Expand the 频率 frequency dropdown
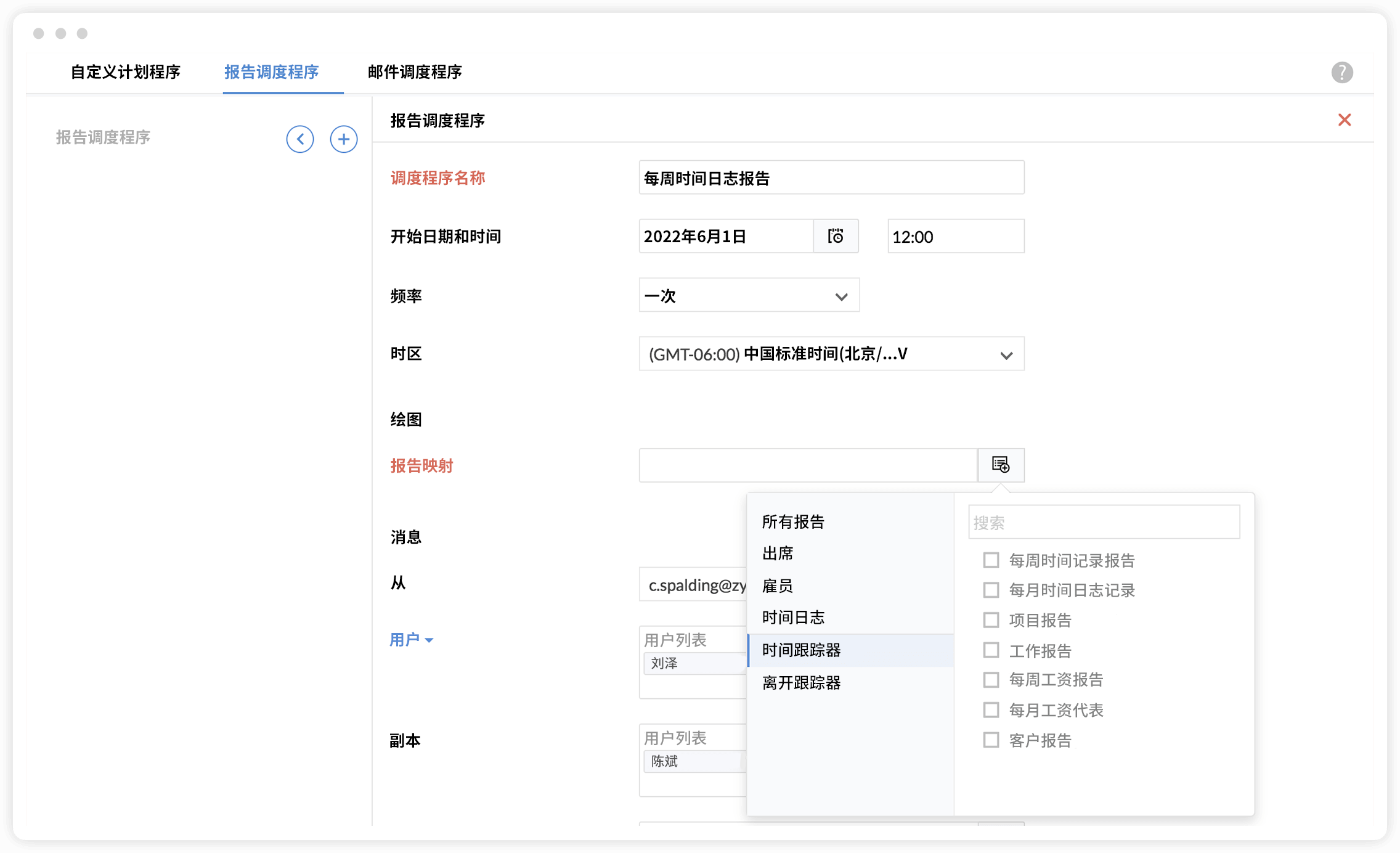Viewport: 1400px width, 853px height. [x=749, y=296]
